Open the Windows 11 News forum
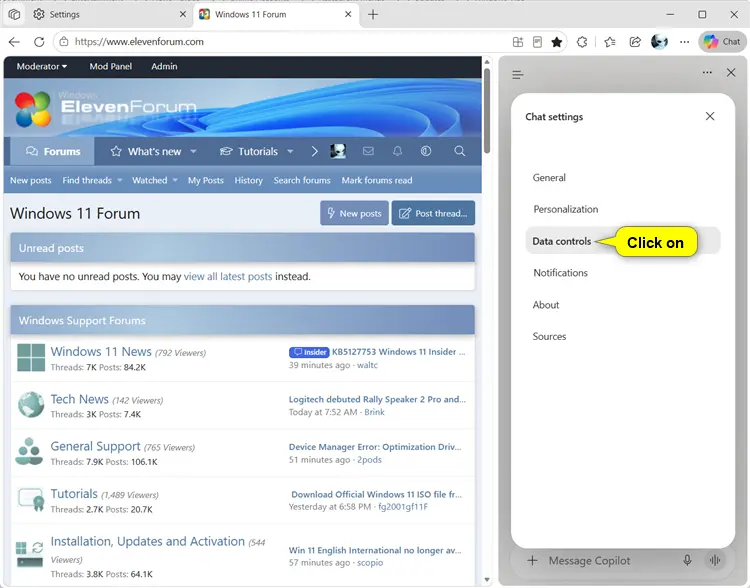The height and width of the screenshot is (588, 750). click(x=101, y=352)
